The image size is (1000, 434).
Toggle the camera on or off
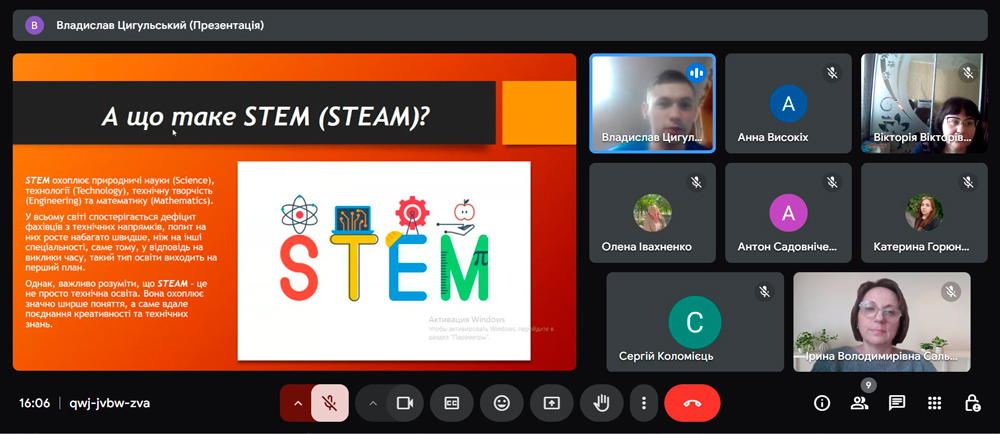[405, 403]
